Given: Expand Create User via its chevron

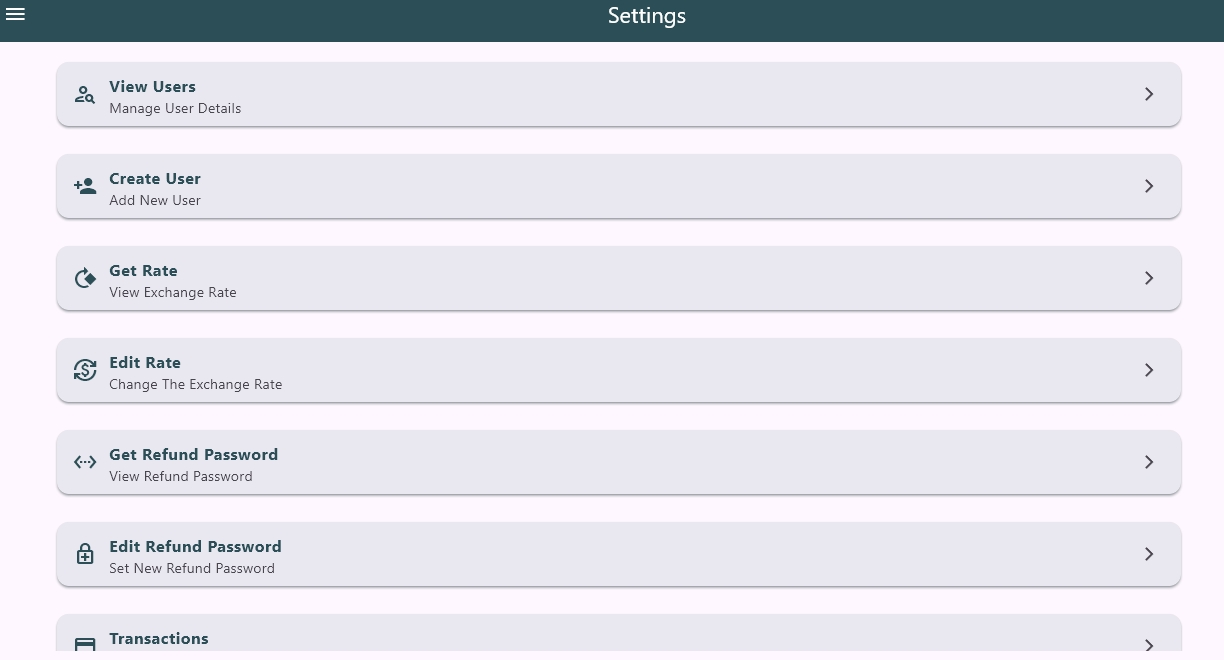Looking at the screenshot, I should pyautogui.click(x=1149, y=187).
